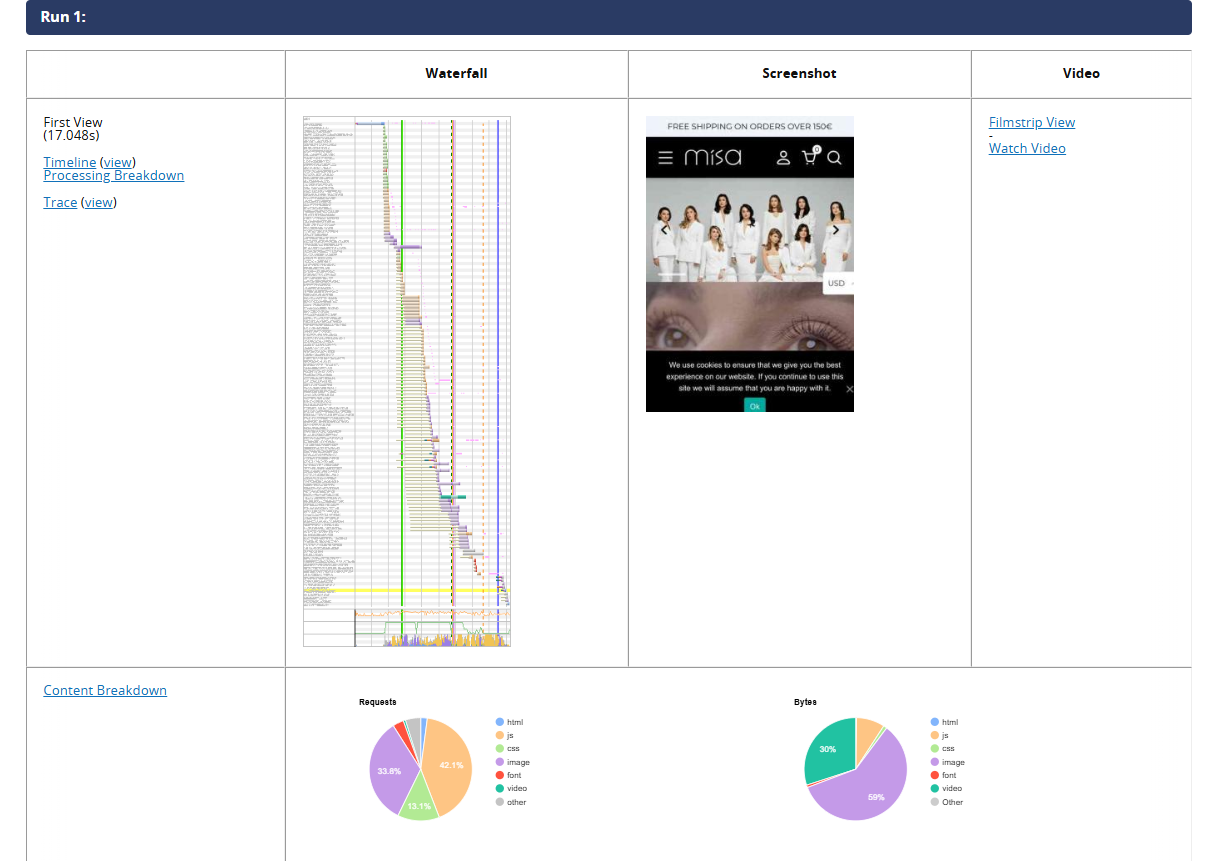
Task: Open the Processing Breakdown link
Action: pyautogui.click(x=114, y=175)
